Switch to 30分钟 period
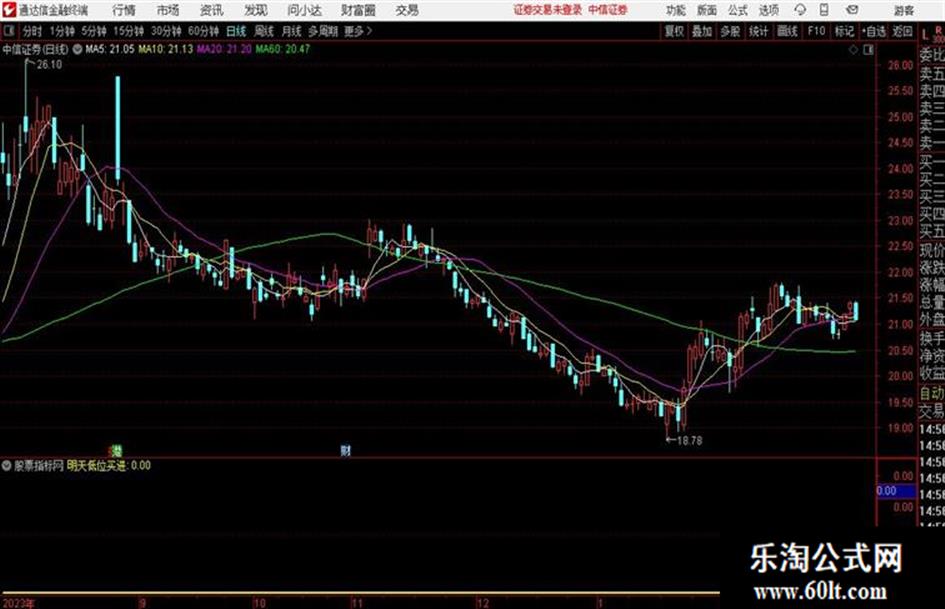Viewport: 945px width, 609px height. (166, 31)
